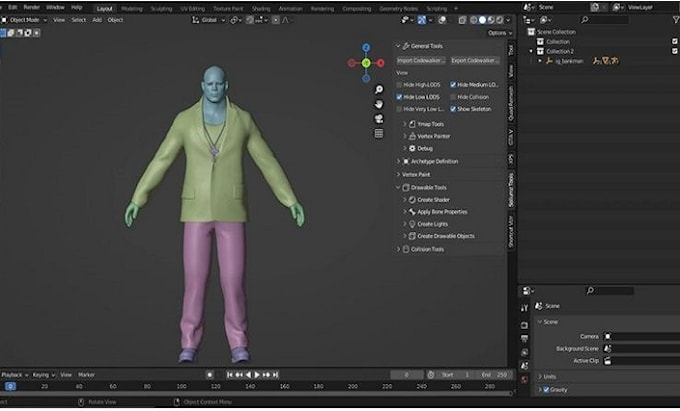Viewport: 680px width, 411px height.
Task: Jump to the last frame
Action: 275,375
